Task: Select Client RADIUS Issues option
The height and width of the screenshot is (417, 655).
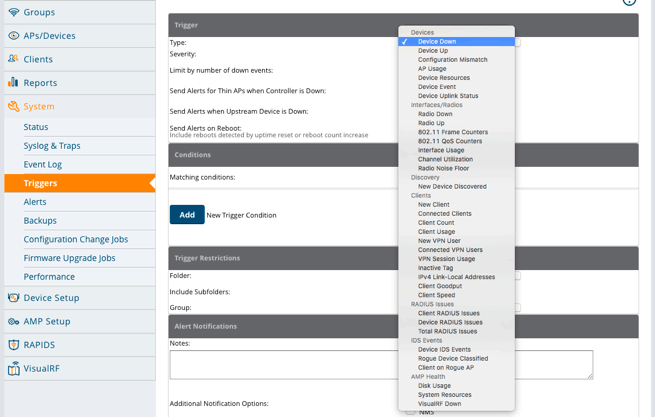Action: (x=449, y=314)
